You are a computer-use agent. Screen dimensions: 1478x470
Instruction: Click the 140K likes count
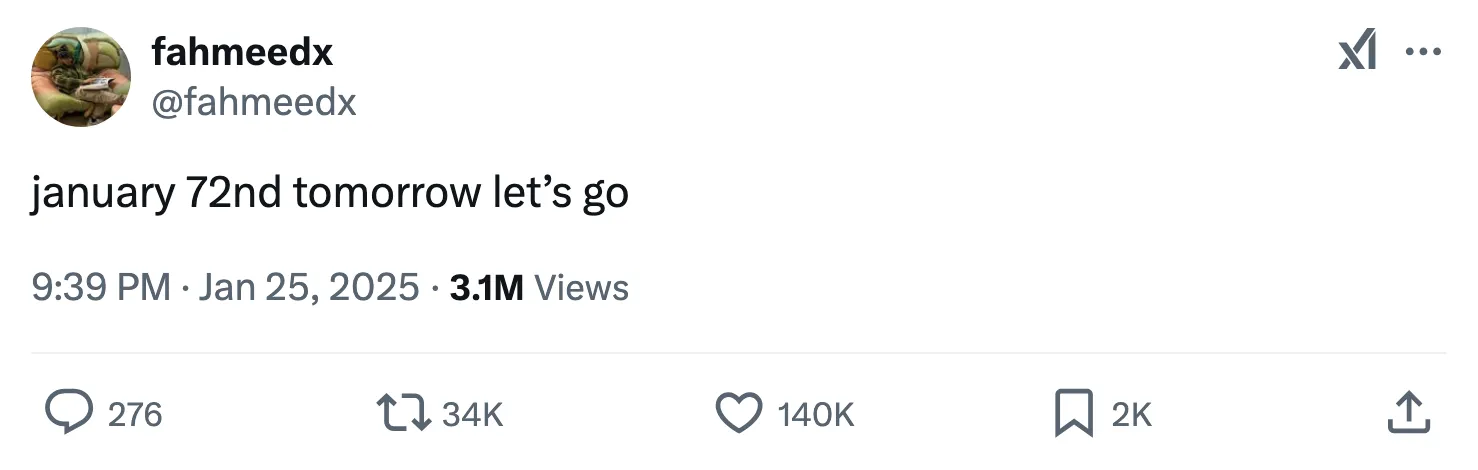(x=816, y=414)
